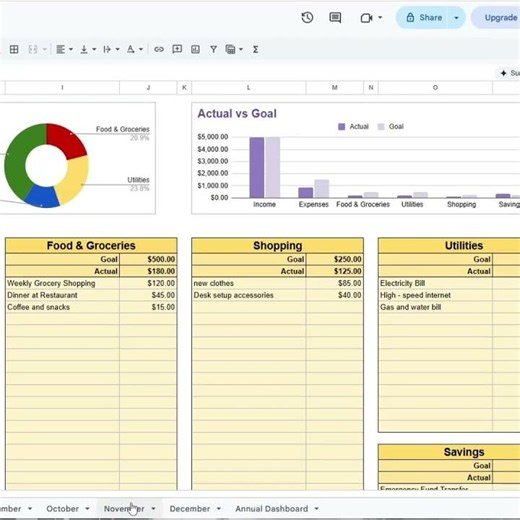Select column L header
Screen dimensions: 520x520
point(249,88)
